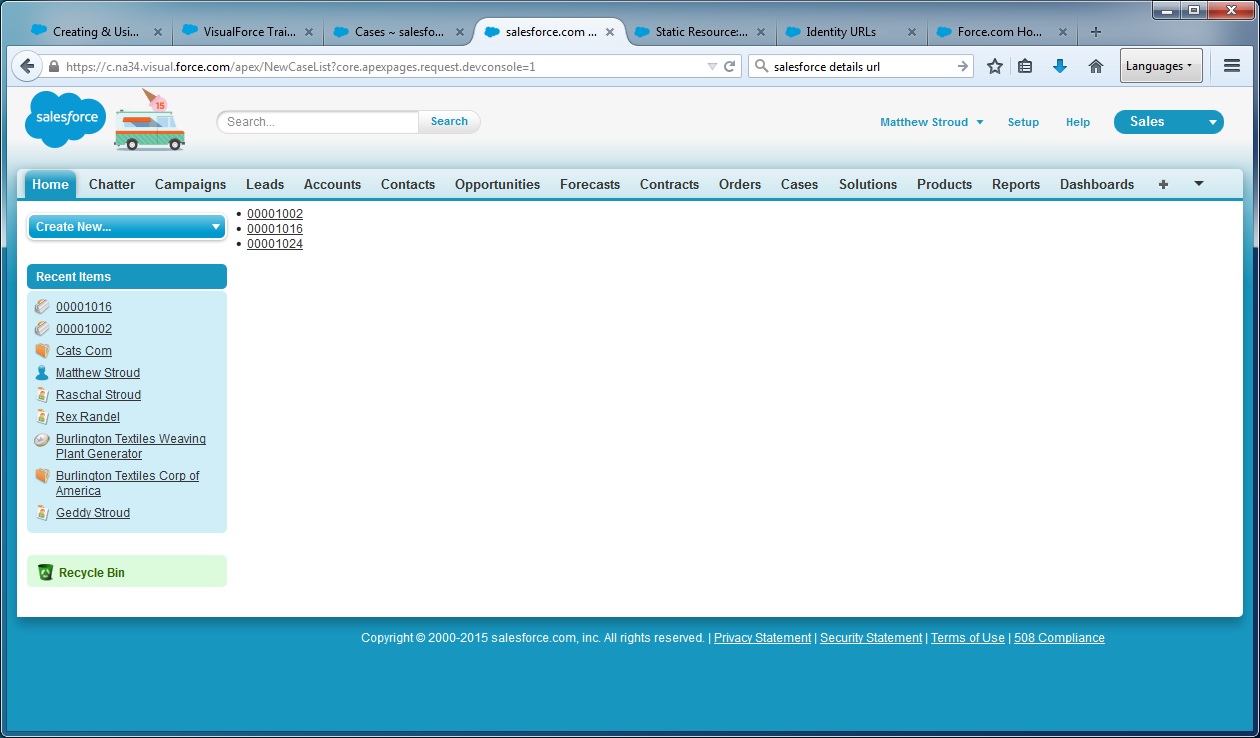Click case icon next to recent 00001016

[42, 307]
